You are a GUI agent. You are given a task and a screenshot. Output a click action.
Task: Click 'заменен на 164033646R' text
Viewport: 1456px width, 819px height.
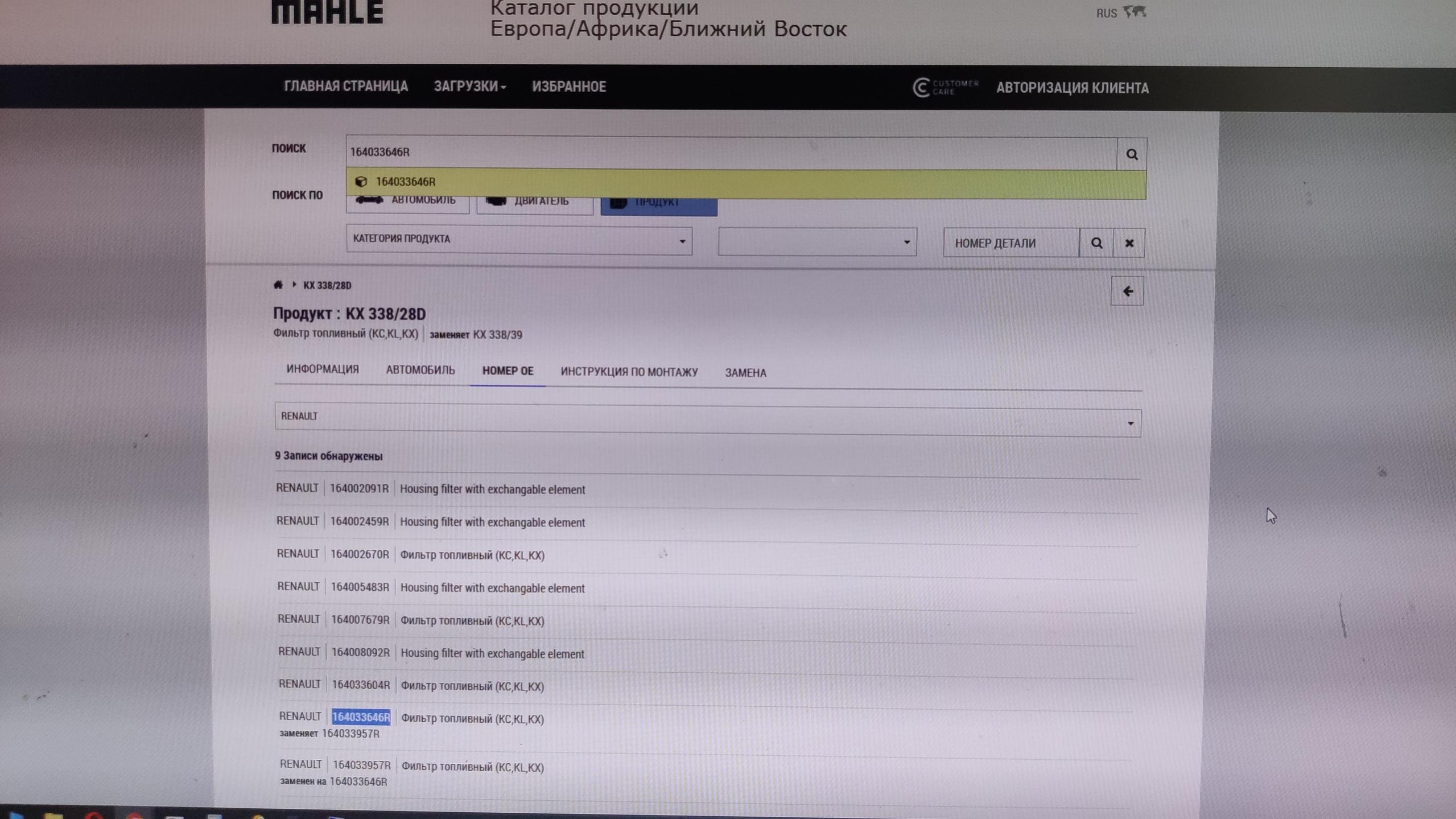tap(333, 781)
